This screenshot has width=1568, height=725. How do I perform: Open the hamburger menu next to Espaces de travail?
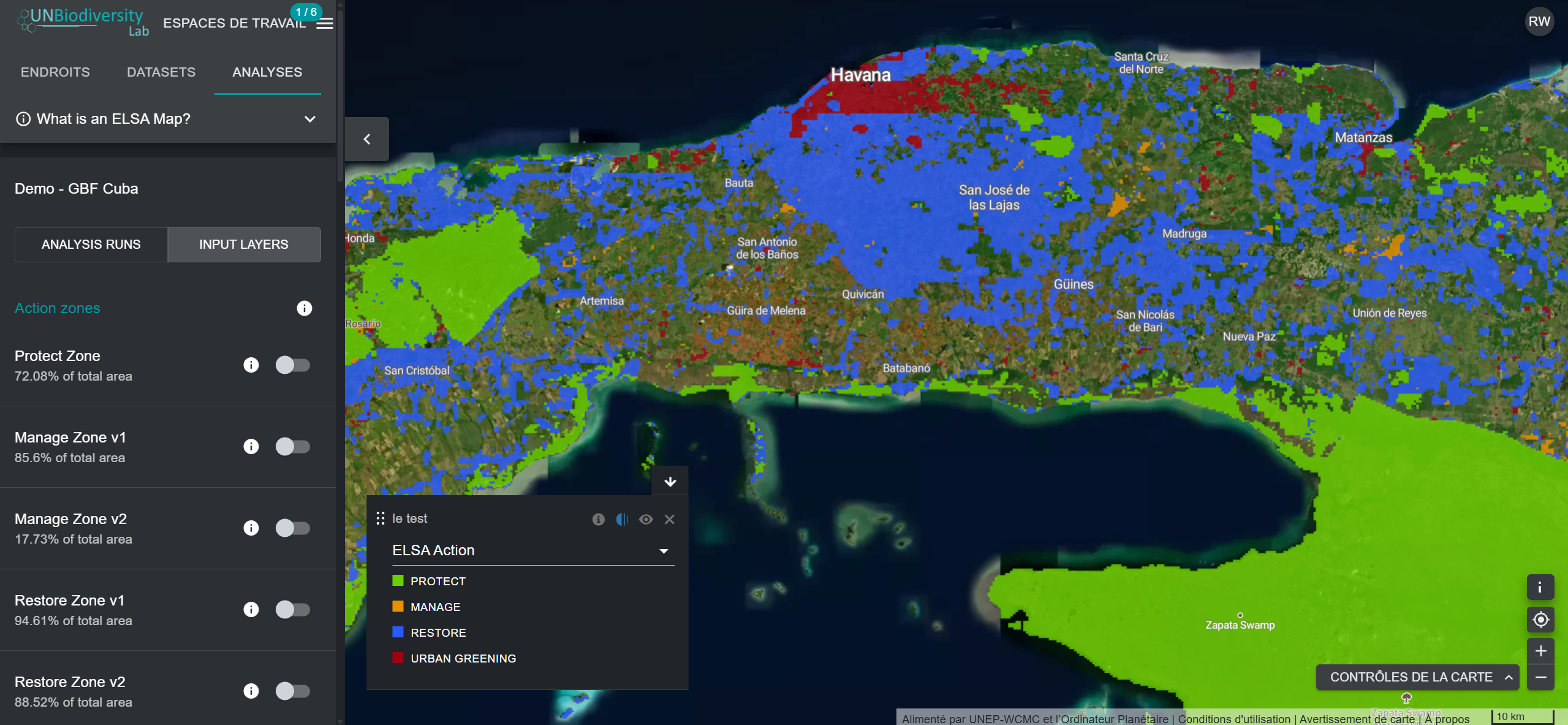pyautogui.click(x=325, y=24)
